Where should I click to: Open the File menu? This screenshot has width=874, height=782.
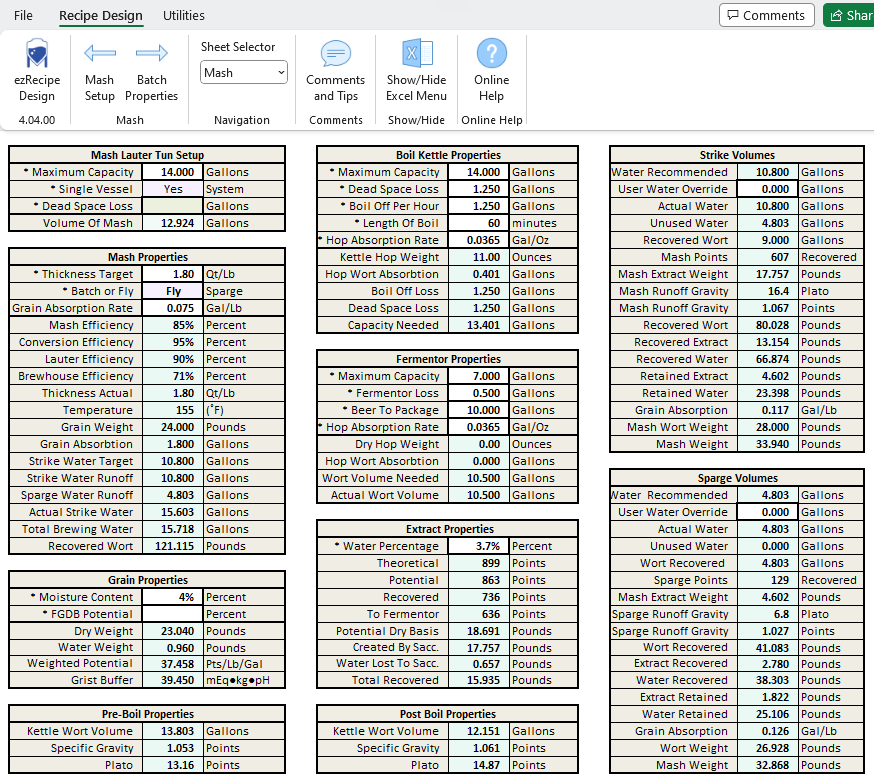click(23, 16)
